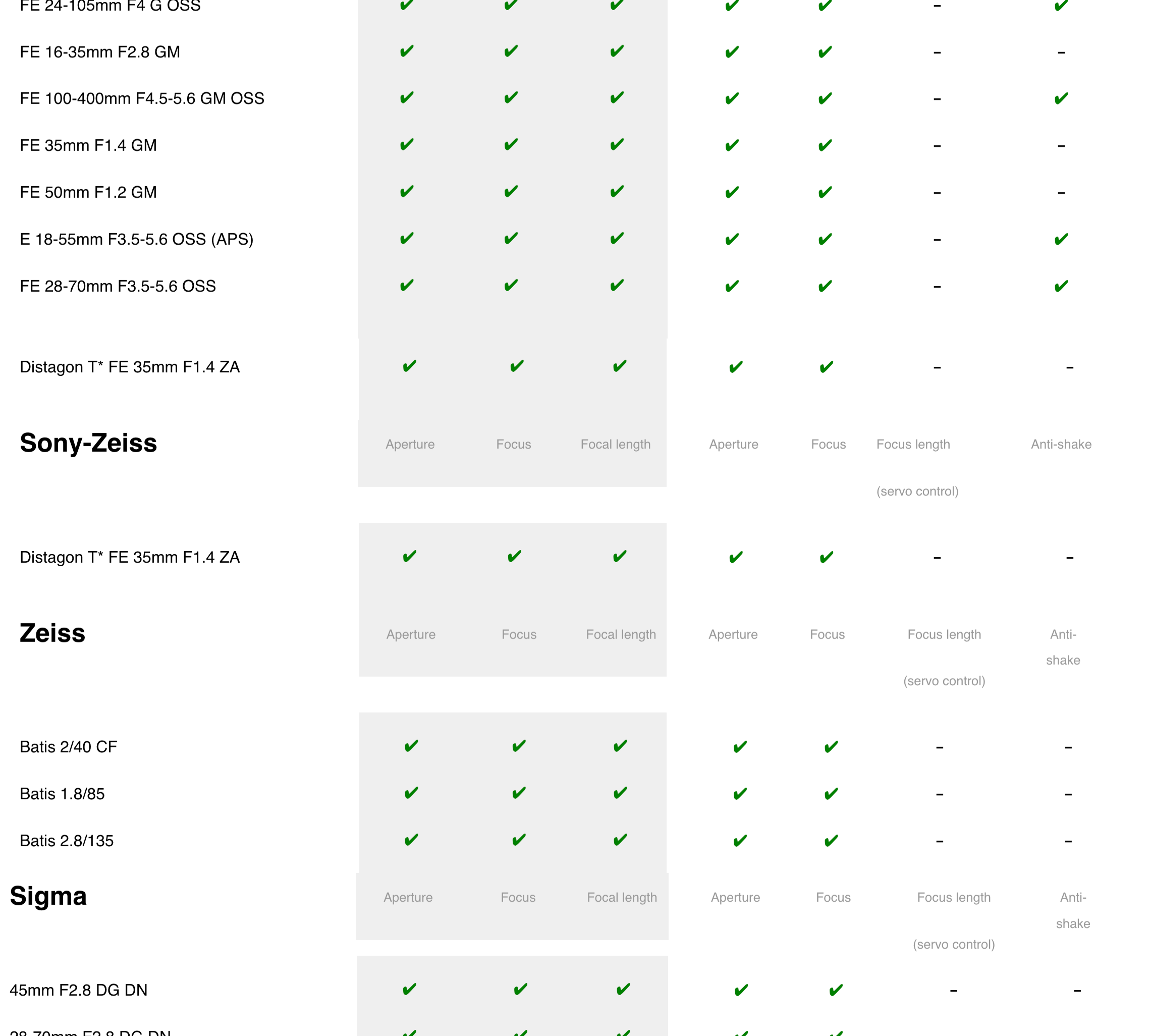The height and width of the screenshot is (1036, 1149).
Task: Select the 45mm F2.8 DG DN lens name
Action: 79,990
